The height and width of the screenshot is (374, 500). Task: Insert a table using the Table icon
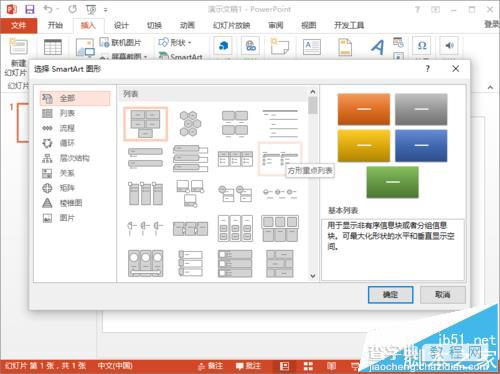click(53, 47)
